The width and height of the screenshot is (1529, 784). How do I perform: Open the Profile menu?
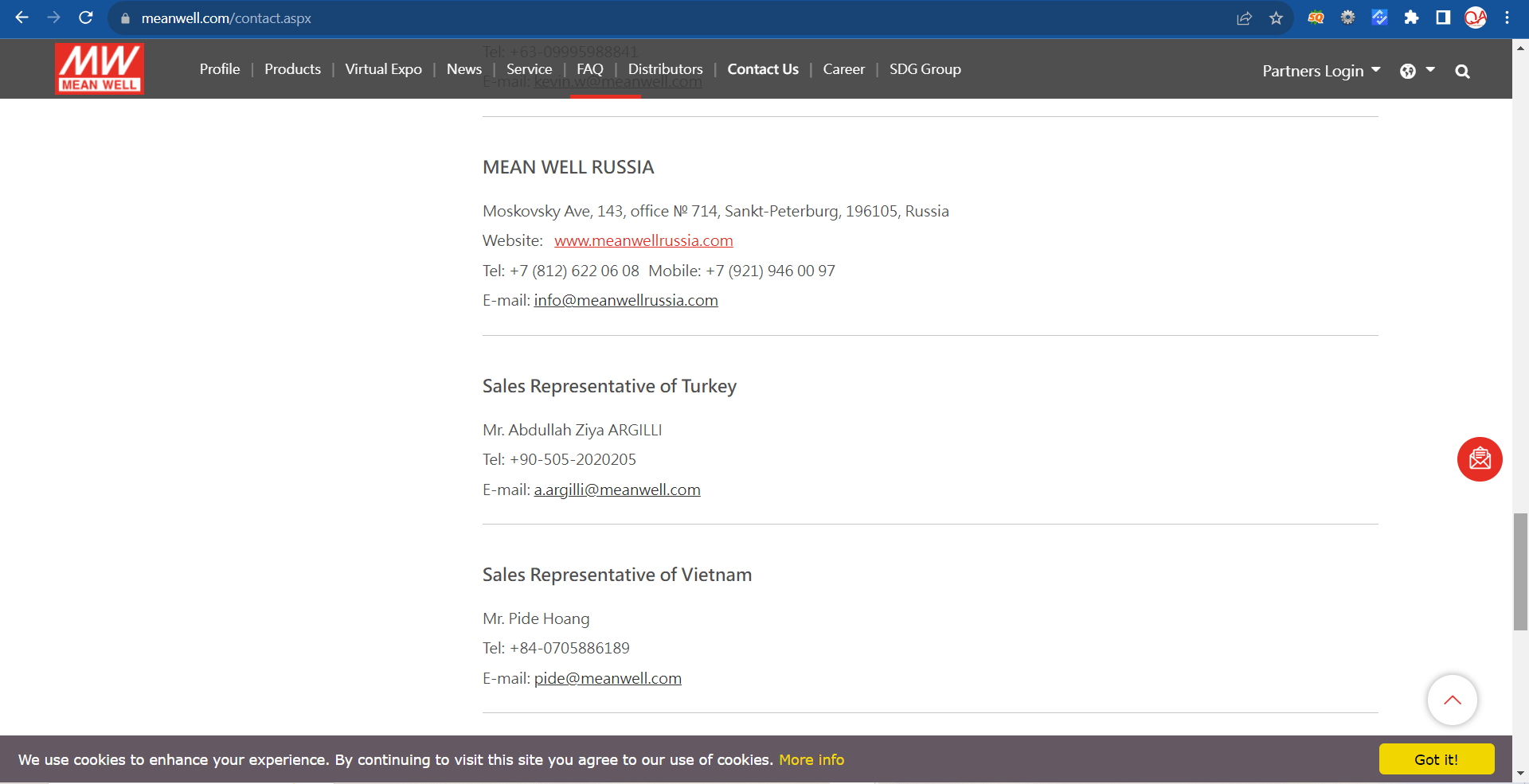[220, 69]
